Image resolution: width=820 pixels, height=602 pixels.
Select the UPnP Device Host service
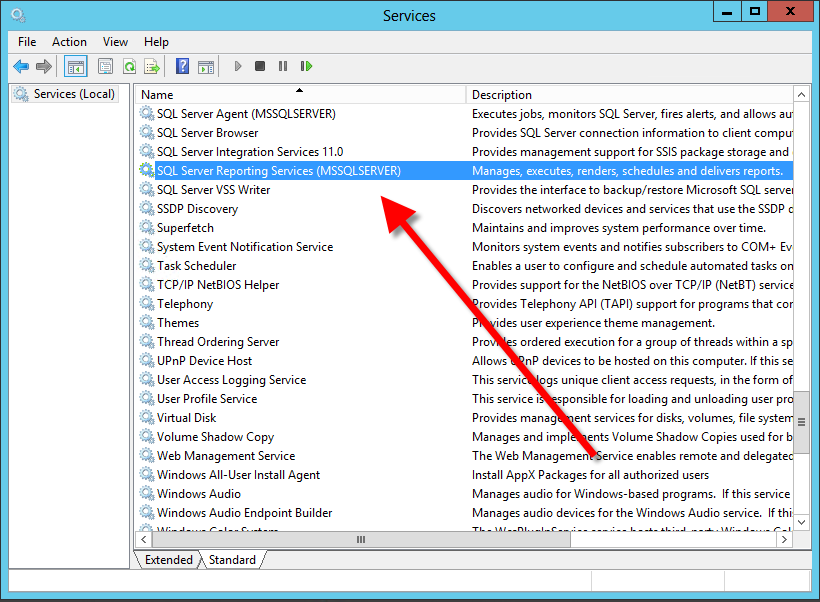[204, 360]
